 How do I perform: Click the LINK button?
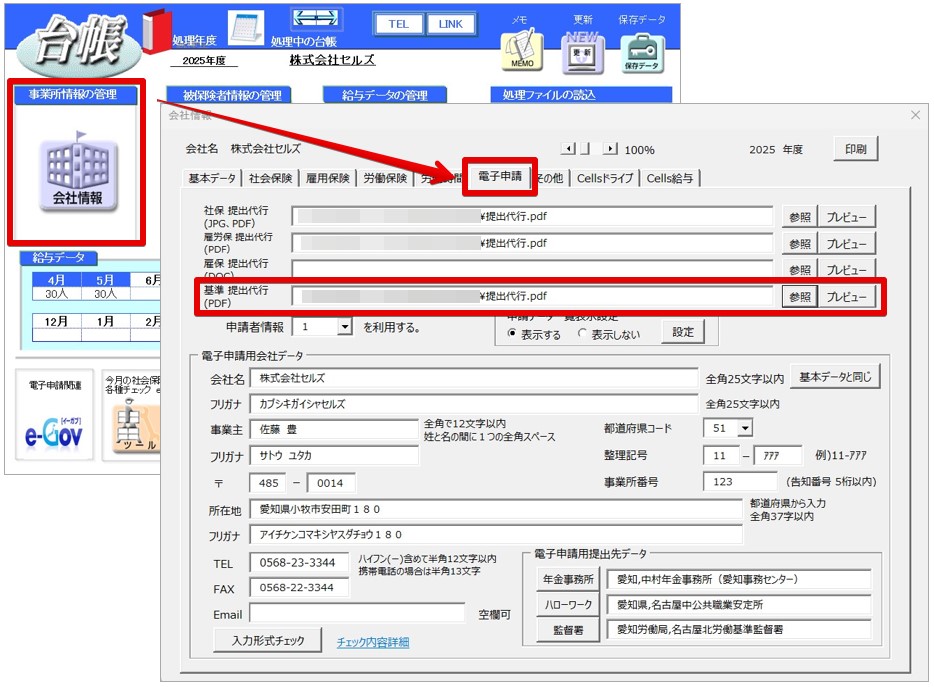450,24
